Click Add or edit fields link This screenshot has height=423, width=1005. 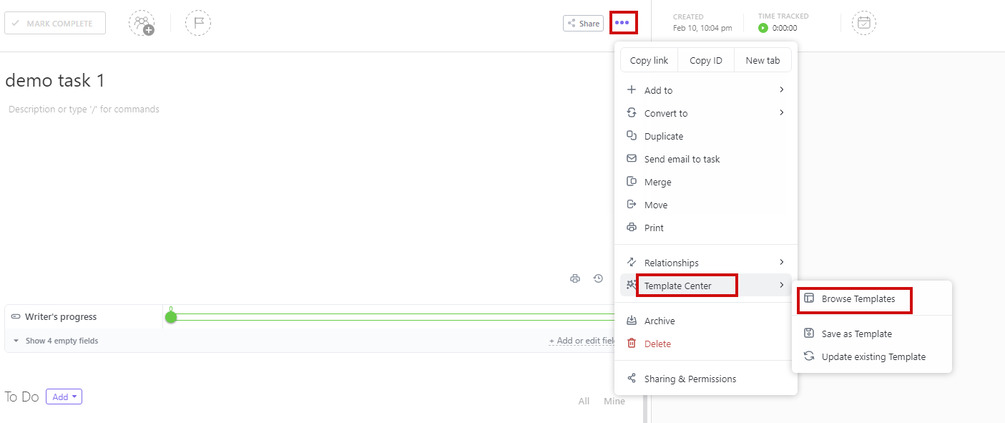(x=583, y=341)
